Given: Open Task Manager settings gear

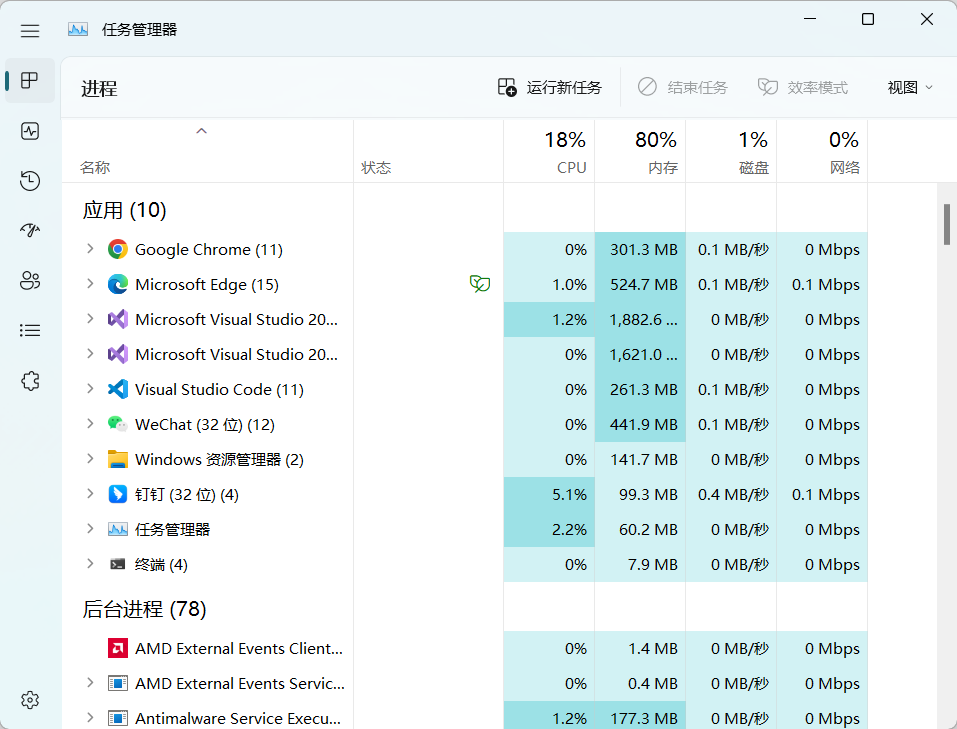Looking at the screenshot, I should point(29,700).
